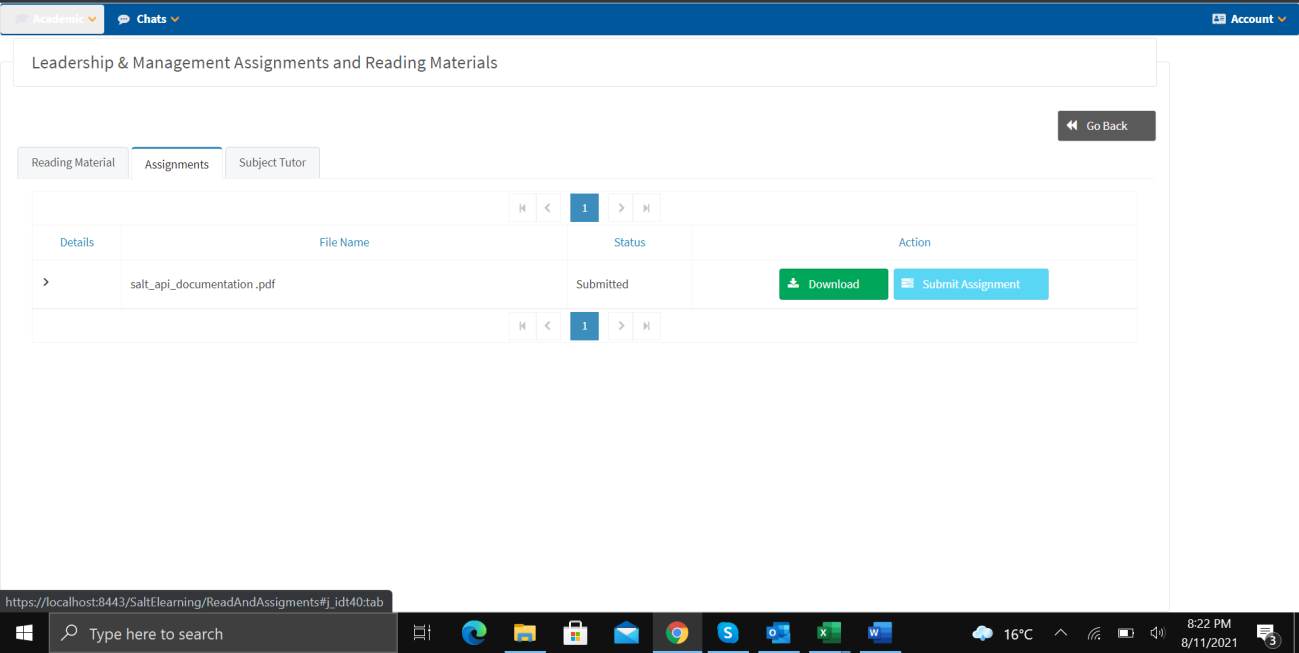
Task: Click the speech-bubble icon next to Chats
Action: tap(122, 18)
